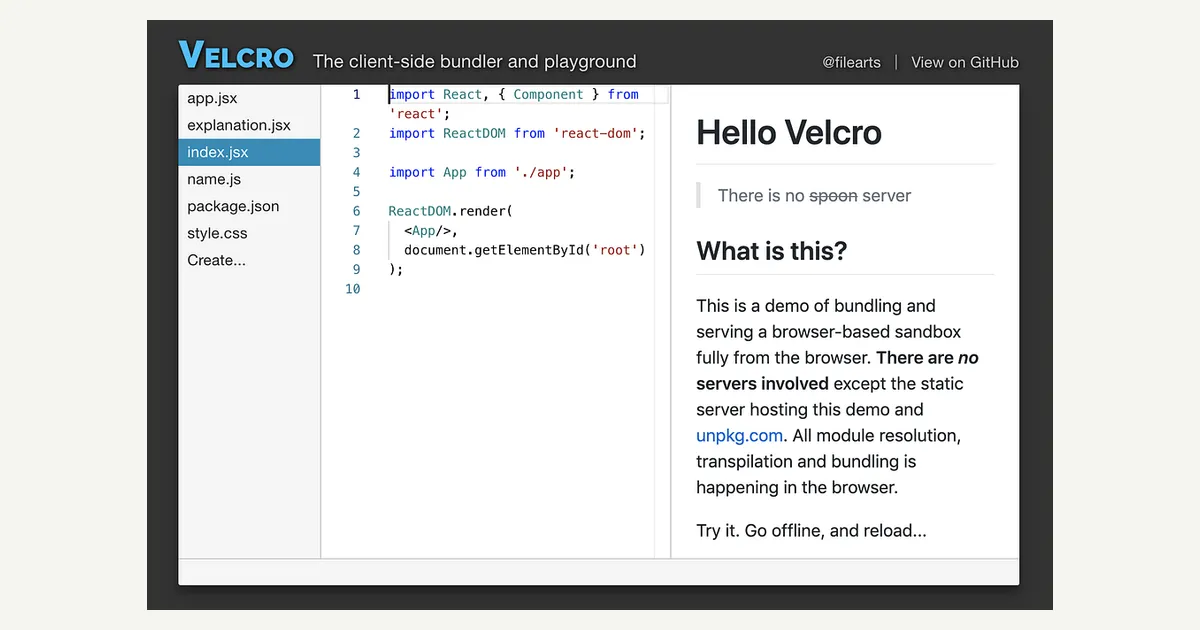This screenshot has width=1200, height=630.
Task: Click line number 4 in the editor
Action: coord(356,172)
